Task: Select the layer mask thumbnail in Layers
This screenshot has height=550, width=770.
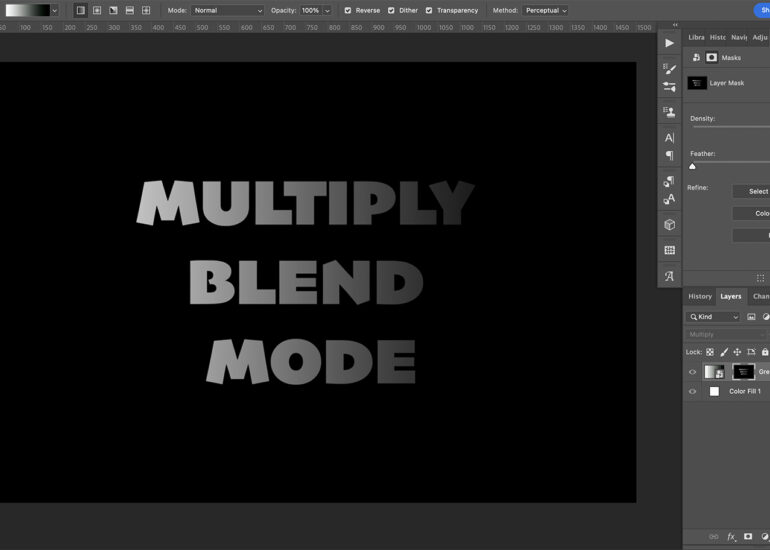Action: pos(743,372)
